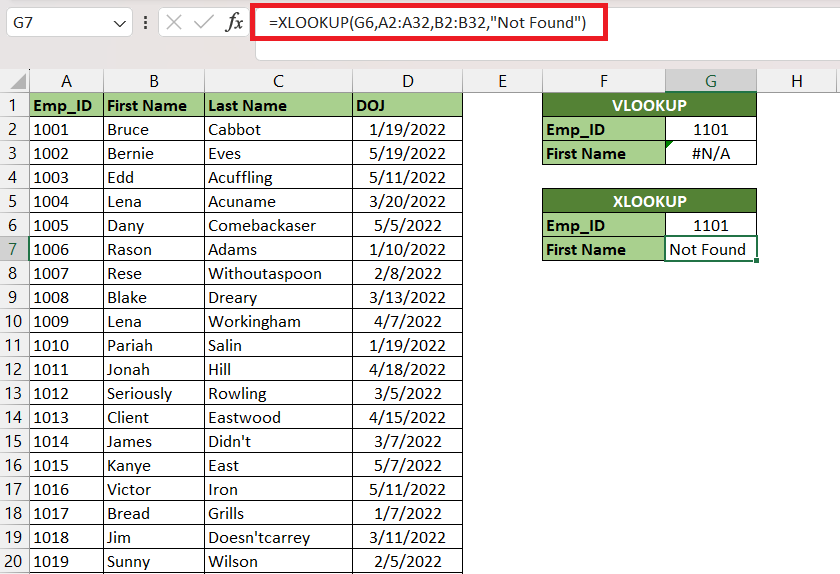Click the formula bar options dots
This screenshot has width=840, height=574.
[145, 23]
